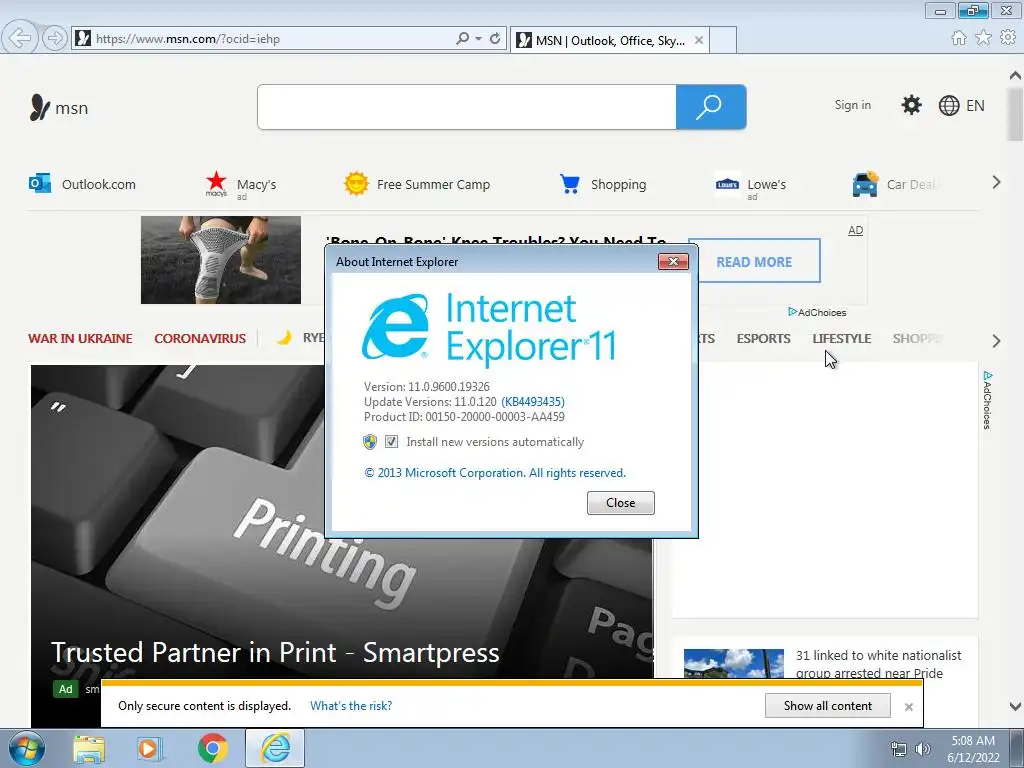Open Free Summer Camp shortcut
Screen dimensions: 1024x768
click(x=417, y=184)
